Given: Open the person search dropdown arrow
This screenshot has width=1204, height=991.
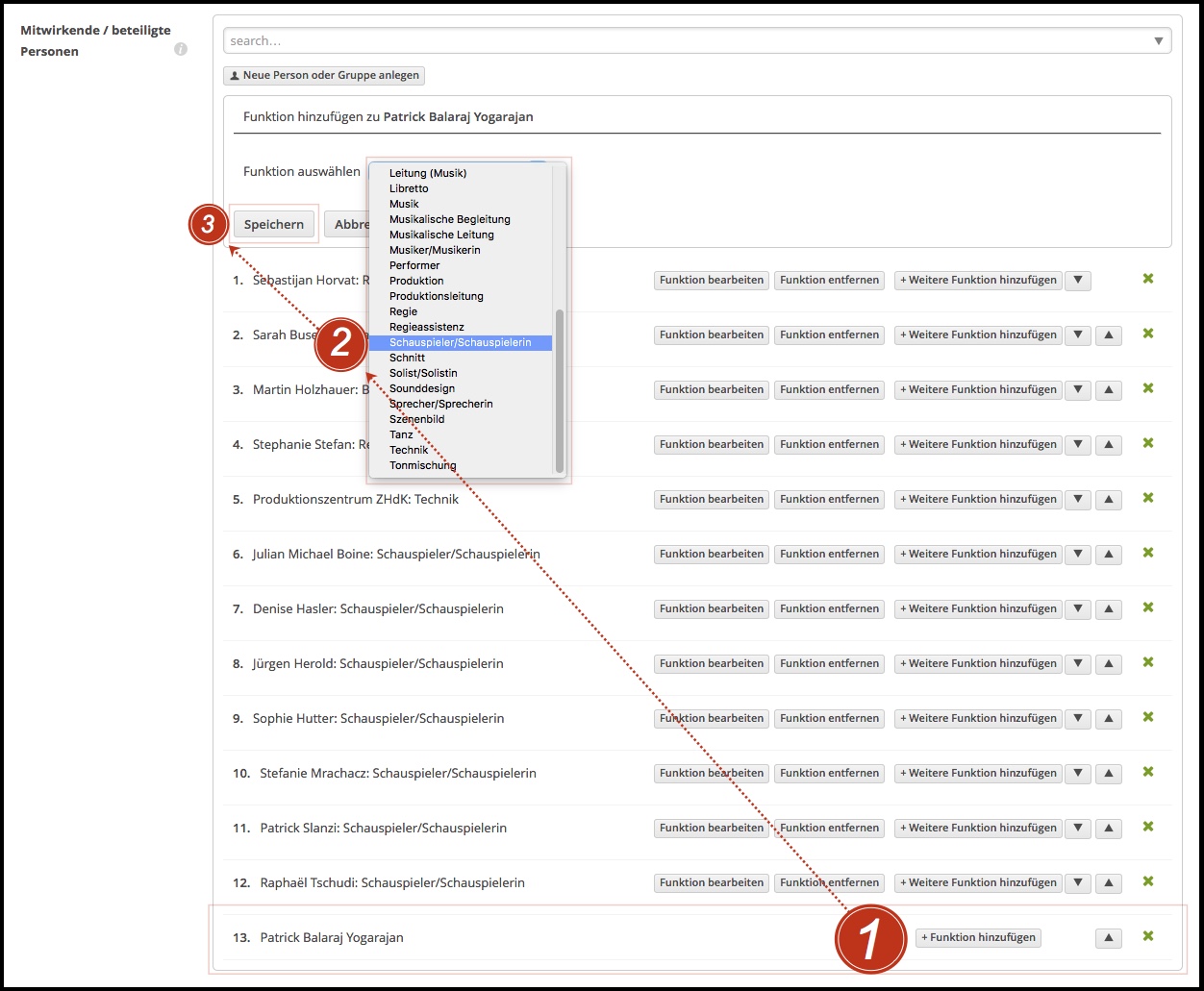Looking at the screenshot, I should click(x=1158, y=41).
